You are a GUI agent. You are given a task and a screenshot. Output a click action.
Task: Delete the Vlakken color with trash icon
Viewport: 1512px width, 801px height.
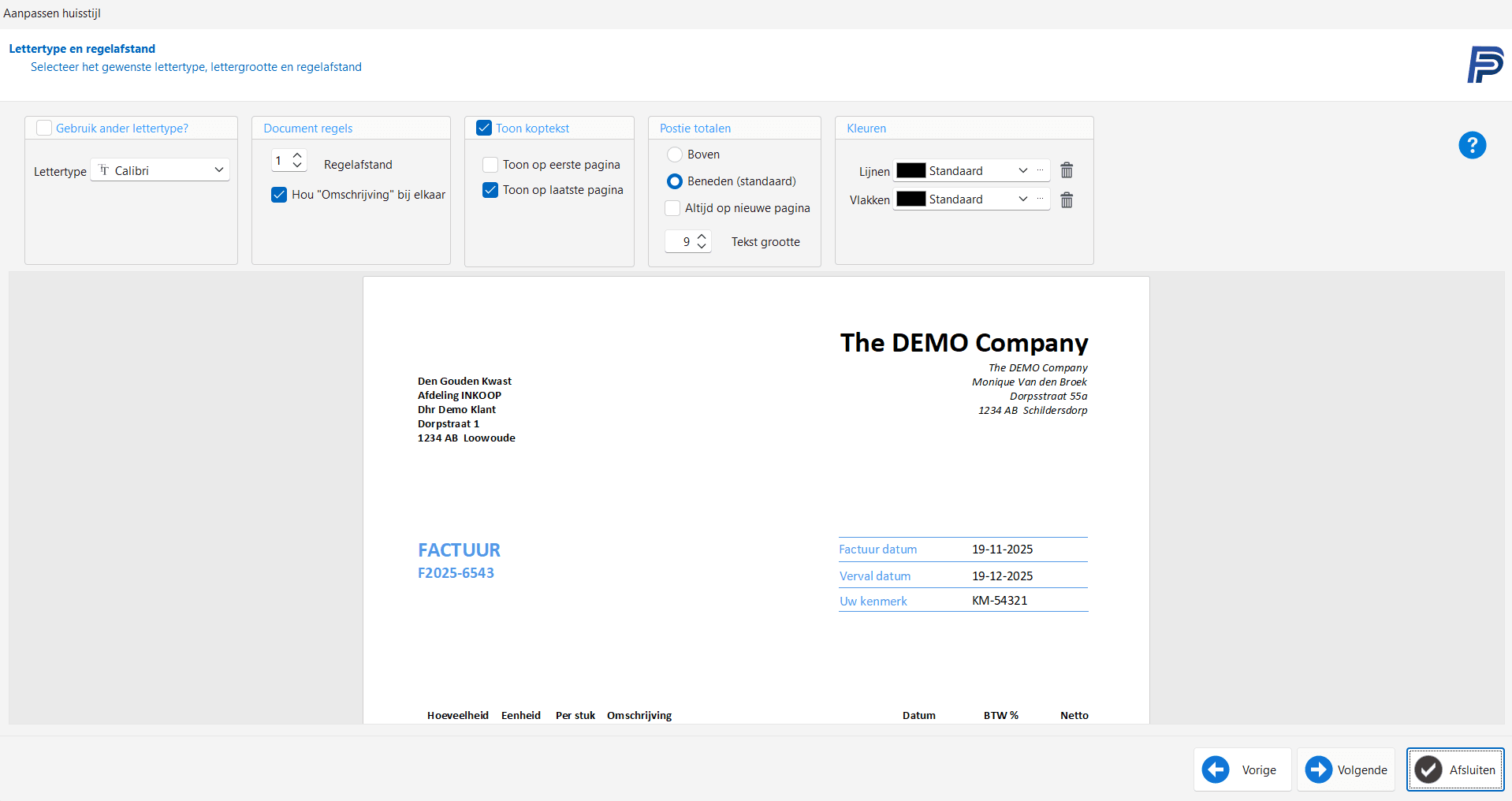tap(1067, 200)
